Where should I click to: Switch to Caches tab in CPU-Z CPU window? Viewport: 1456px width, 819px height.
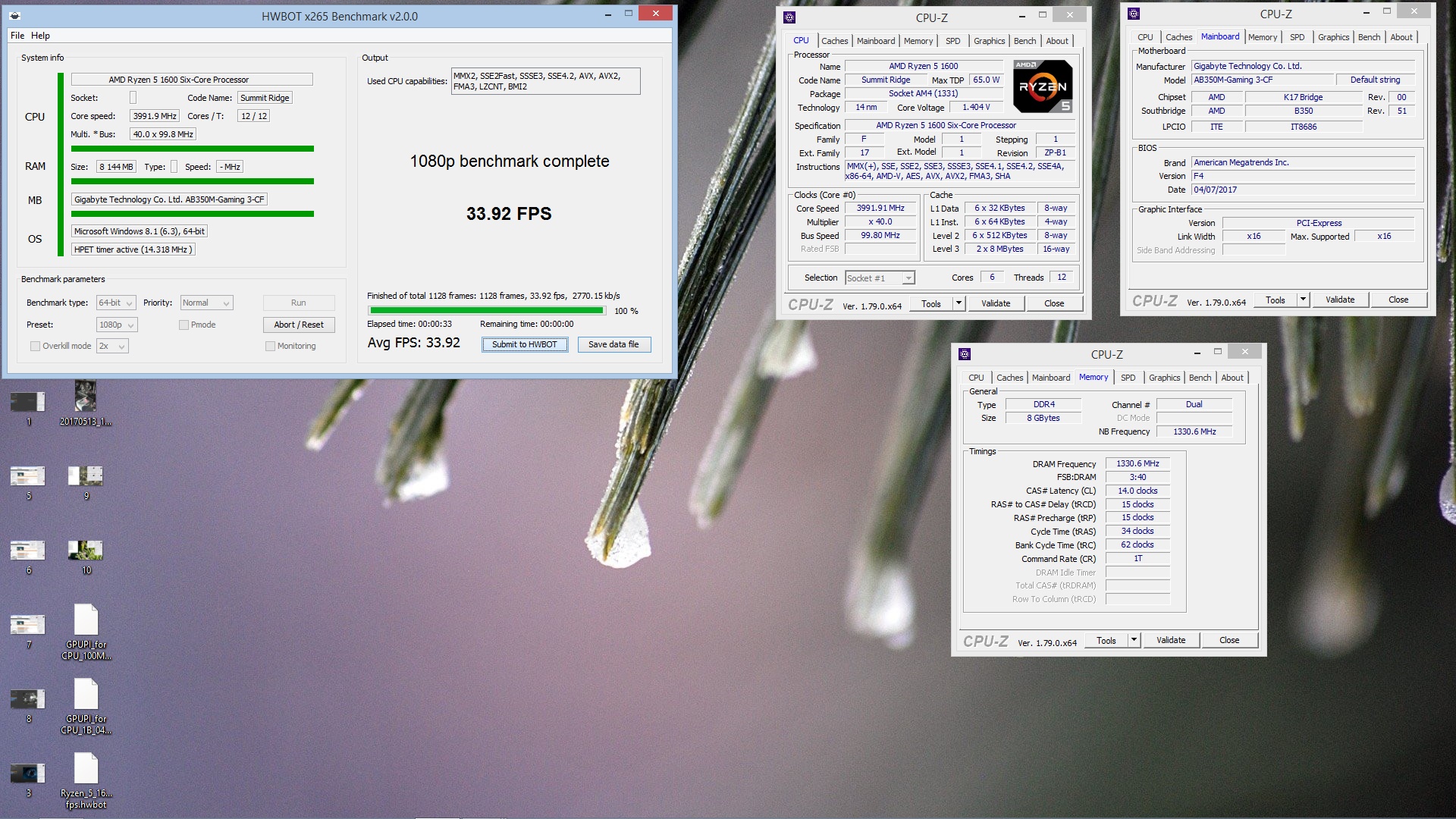coord(834,41)
